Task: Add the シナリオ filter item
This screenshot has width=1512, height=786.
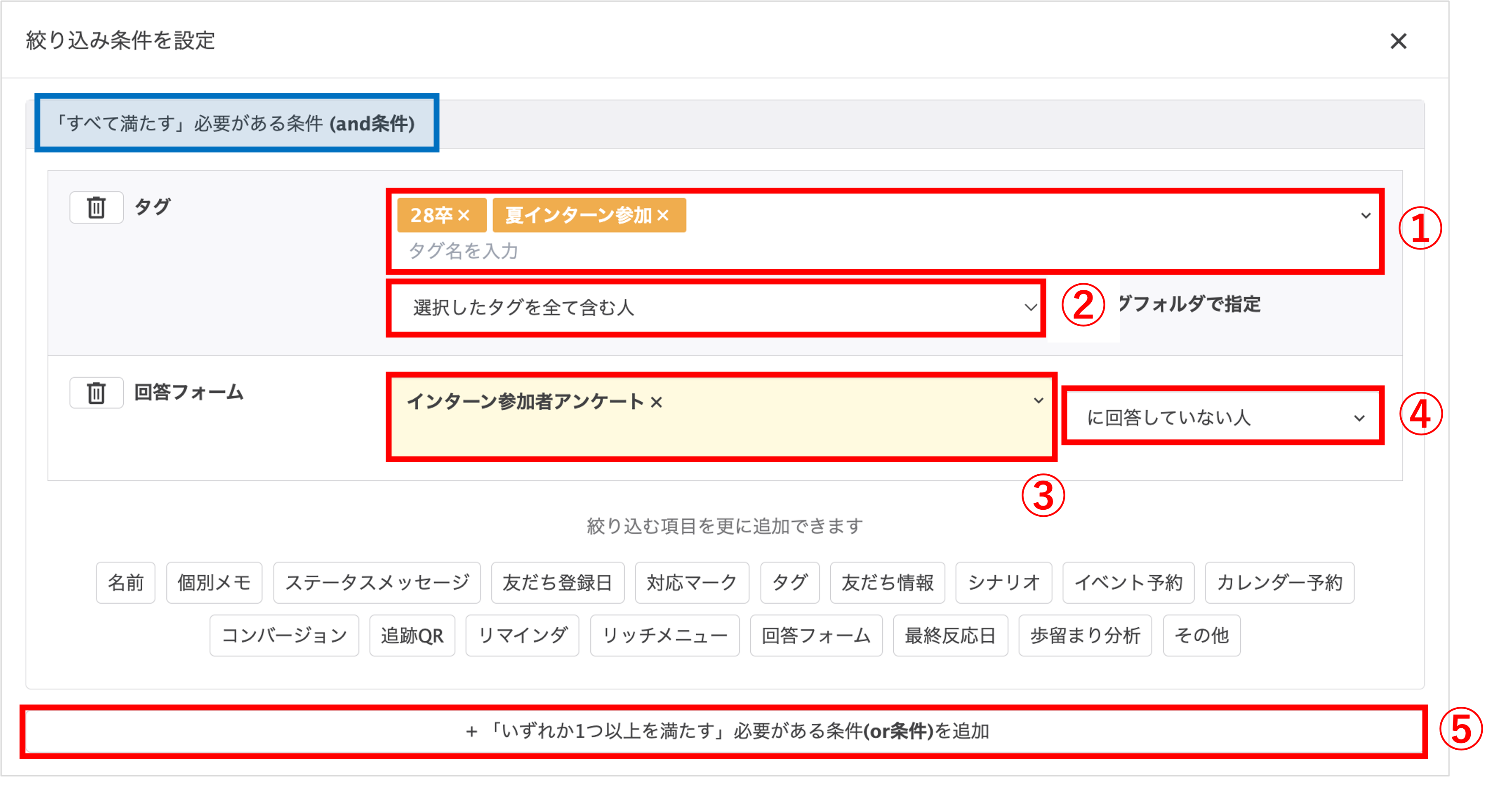Action: [1003, 582]
